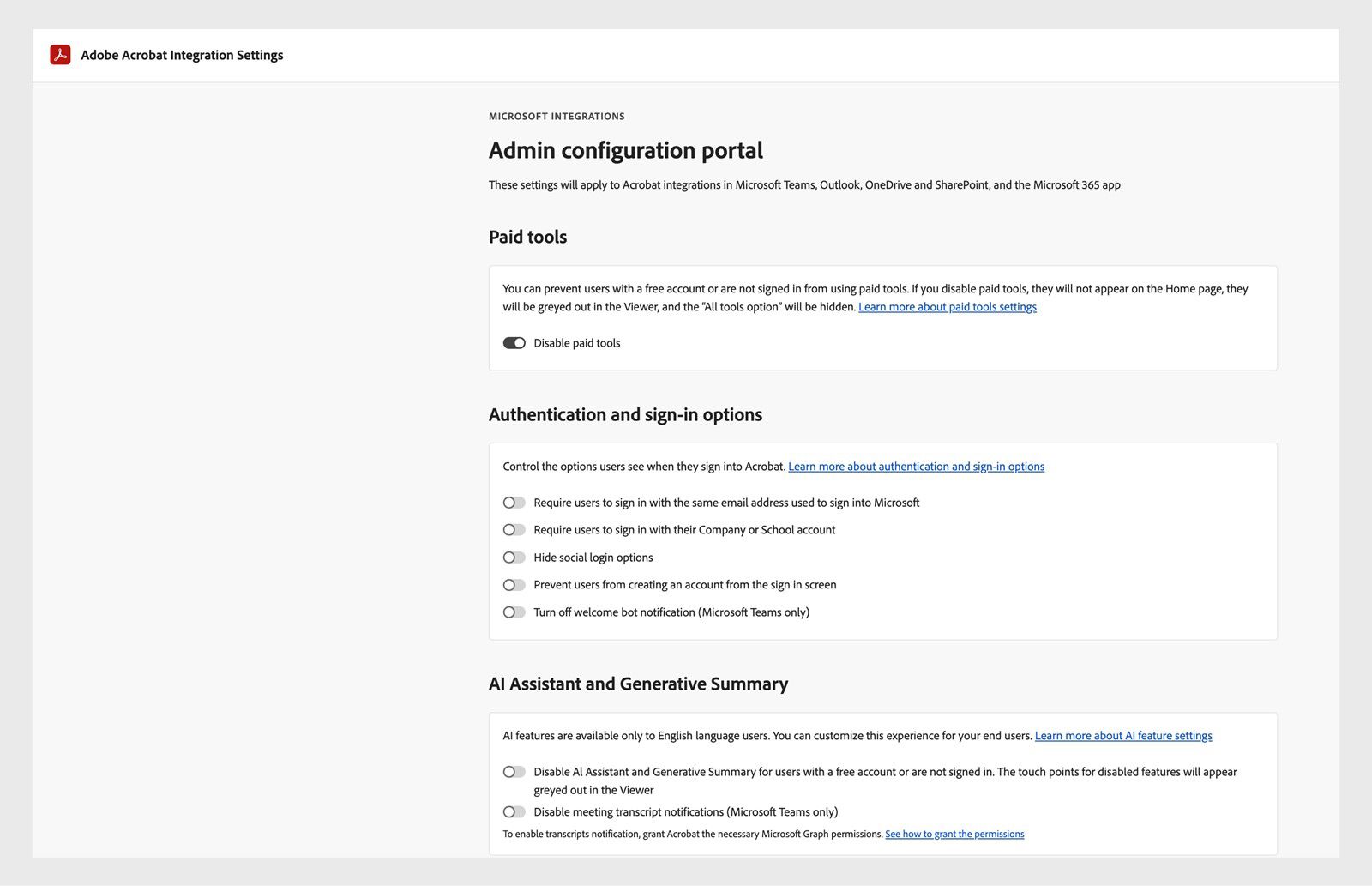Turn on "Turn off welcome bot notification"
1372x886 pixels.
[x=514, y=612]
